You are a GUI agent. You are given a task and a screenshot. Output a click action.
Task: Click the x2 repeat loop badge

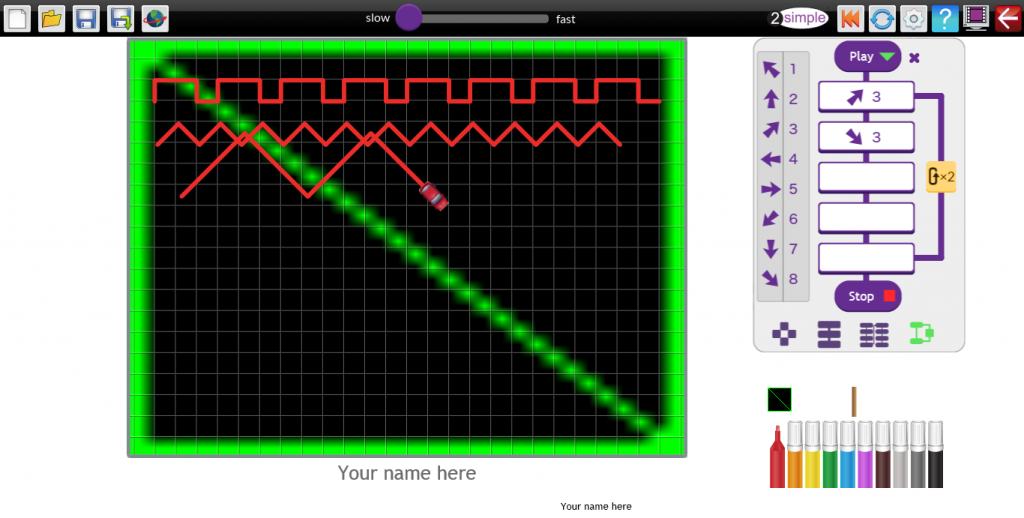941,176
